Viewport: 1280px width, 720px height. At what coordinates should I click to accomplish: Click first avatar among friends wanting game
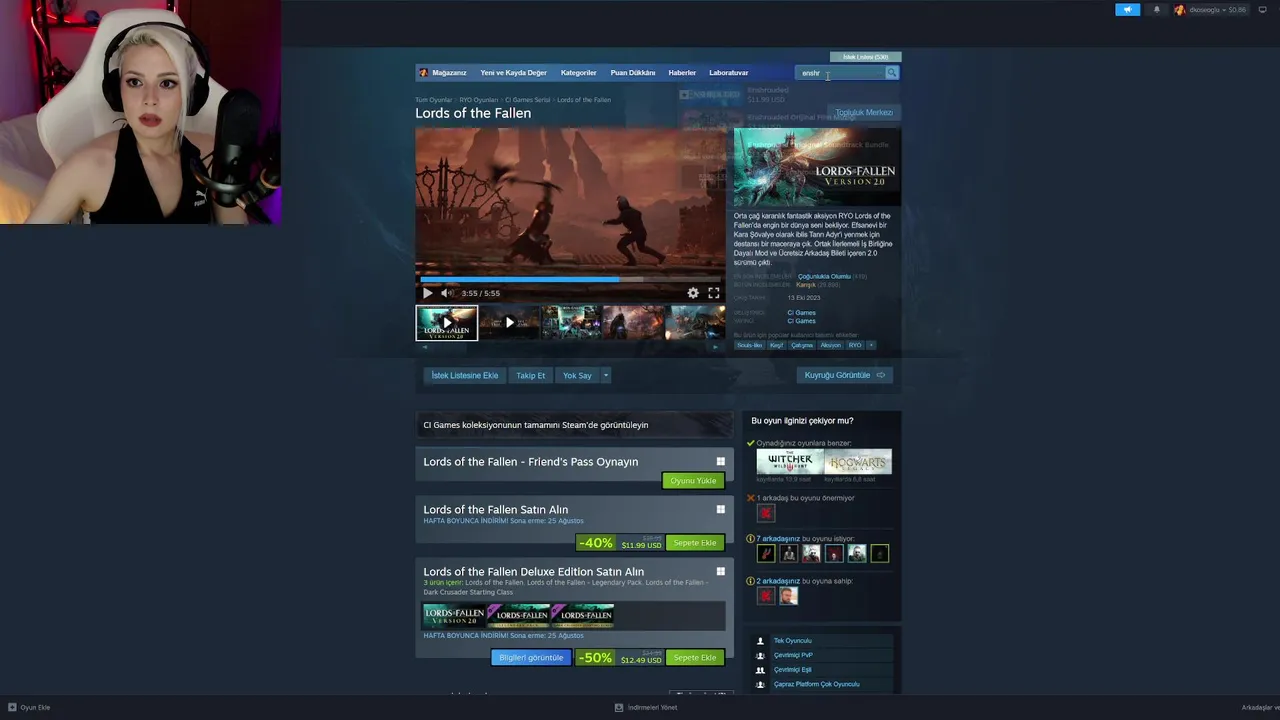click(x=766, y=553)
